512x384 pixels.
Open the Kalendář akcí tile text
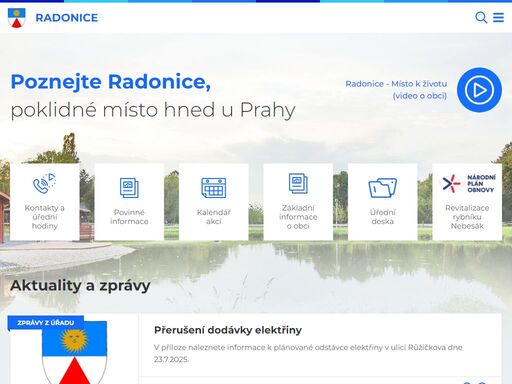tap(214, 217)
